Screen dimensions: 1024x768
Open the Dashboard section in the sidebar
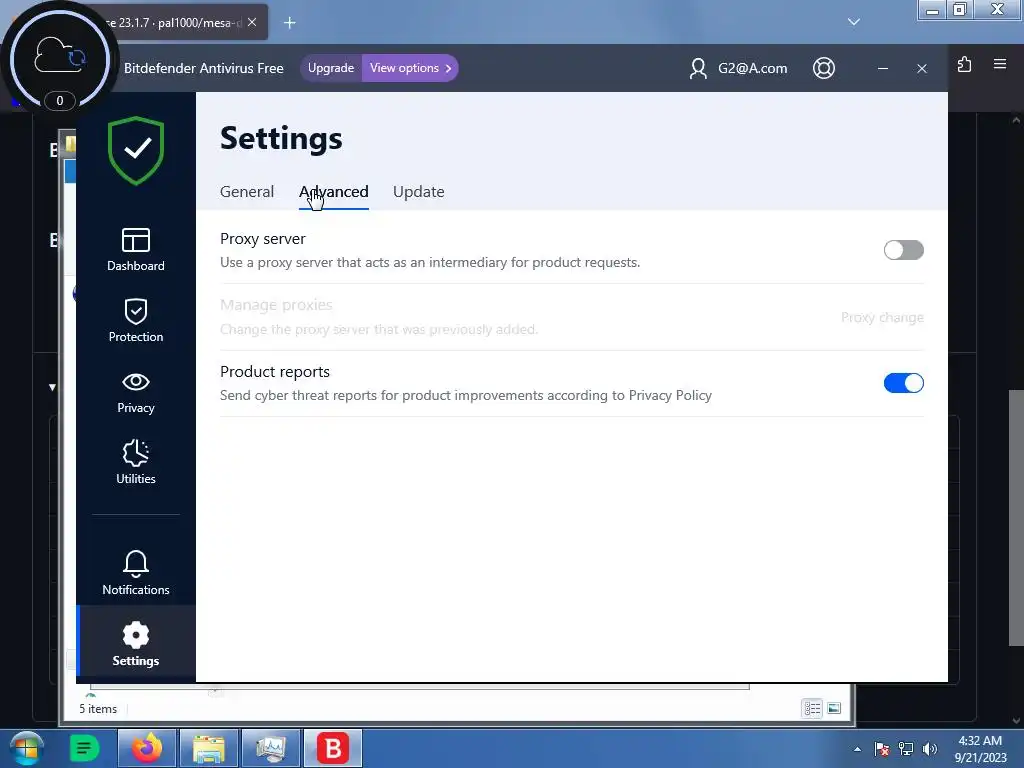pyautogui.click(x=136, y=249)
